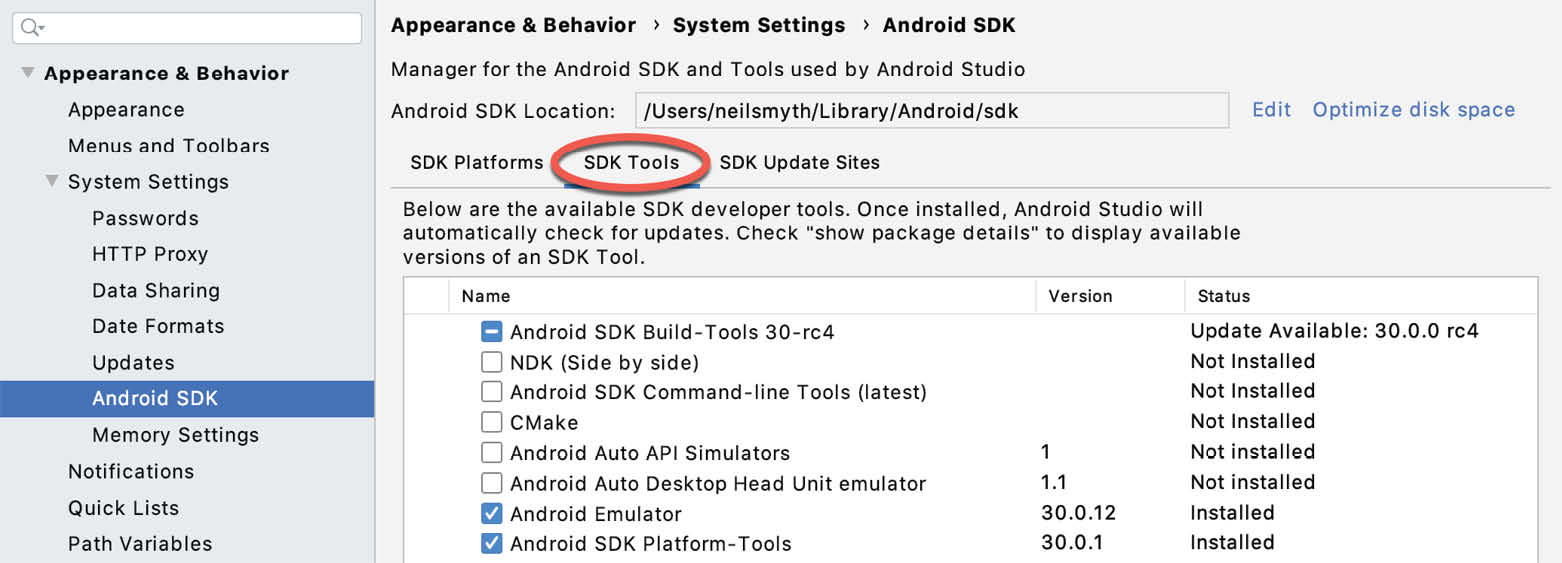Click version 30.0.12 of Android Emulator
This screenshot has height=563, width=1562.
tap(1078, 513)
